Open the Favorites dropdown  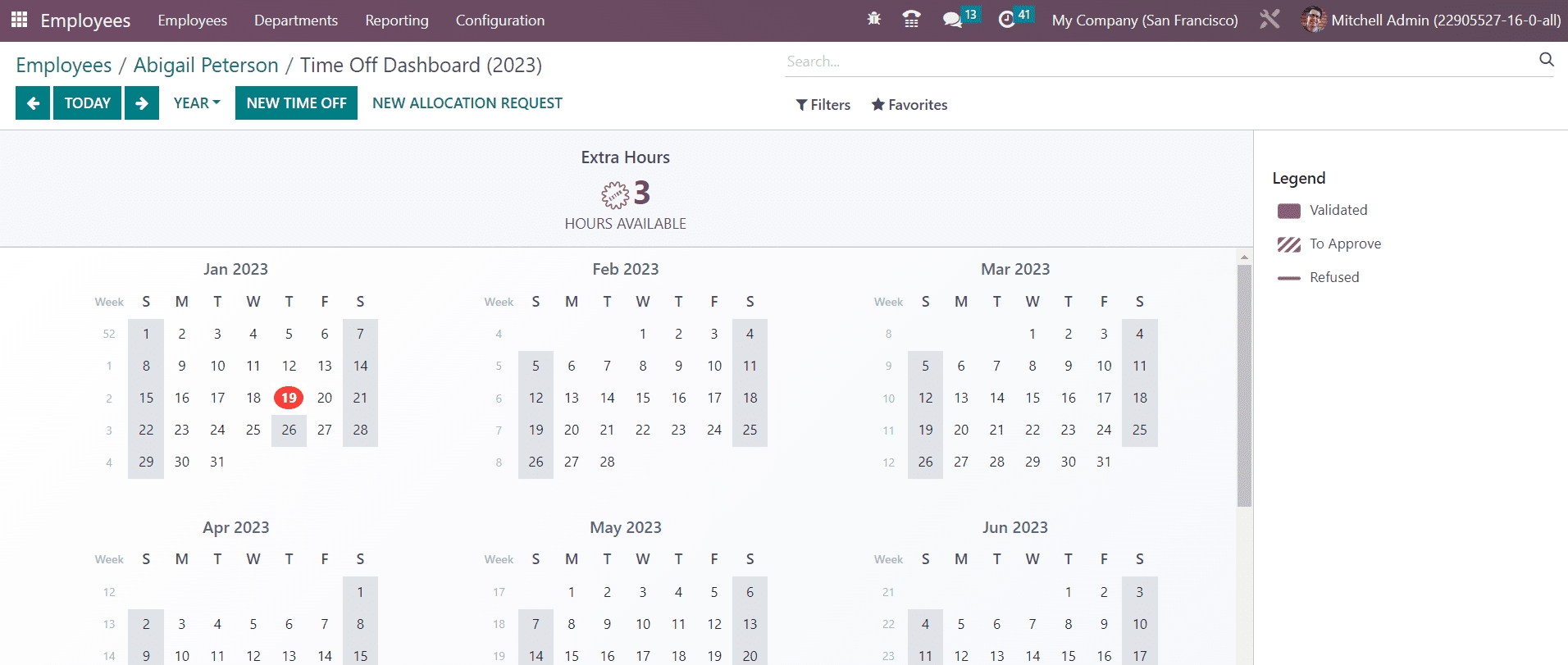coord(909,105)
